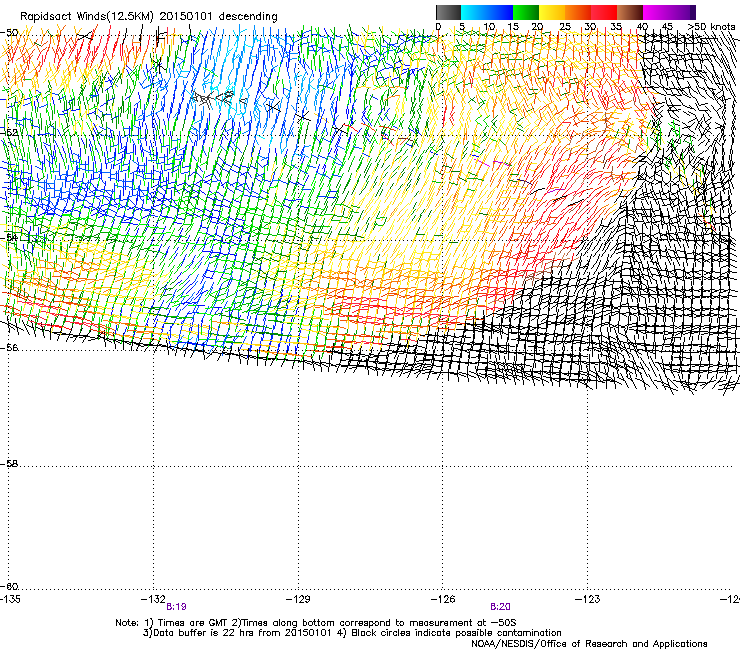This screenshot has height=650, width=740.
Task: Click the gray 0-5 knots color swatch
Action: 448,12
